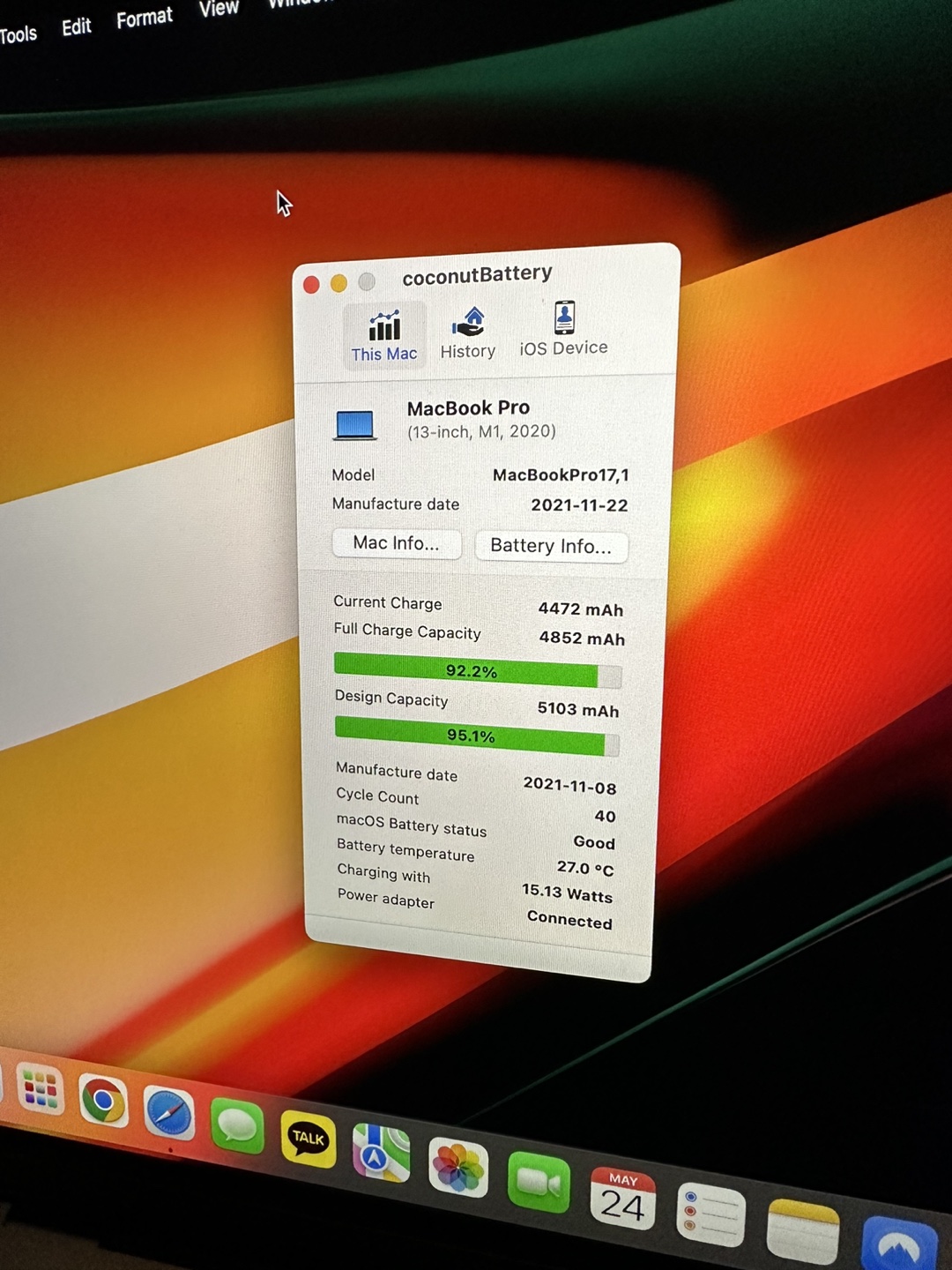
Task: Click the cycle count value 40
Action: (x=606, y=817)
